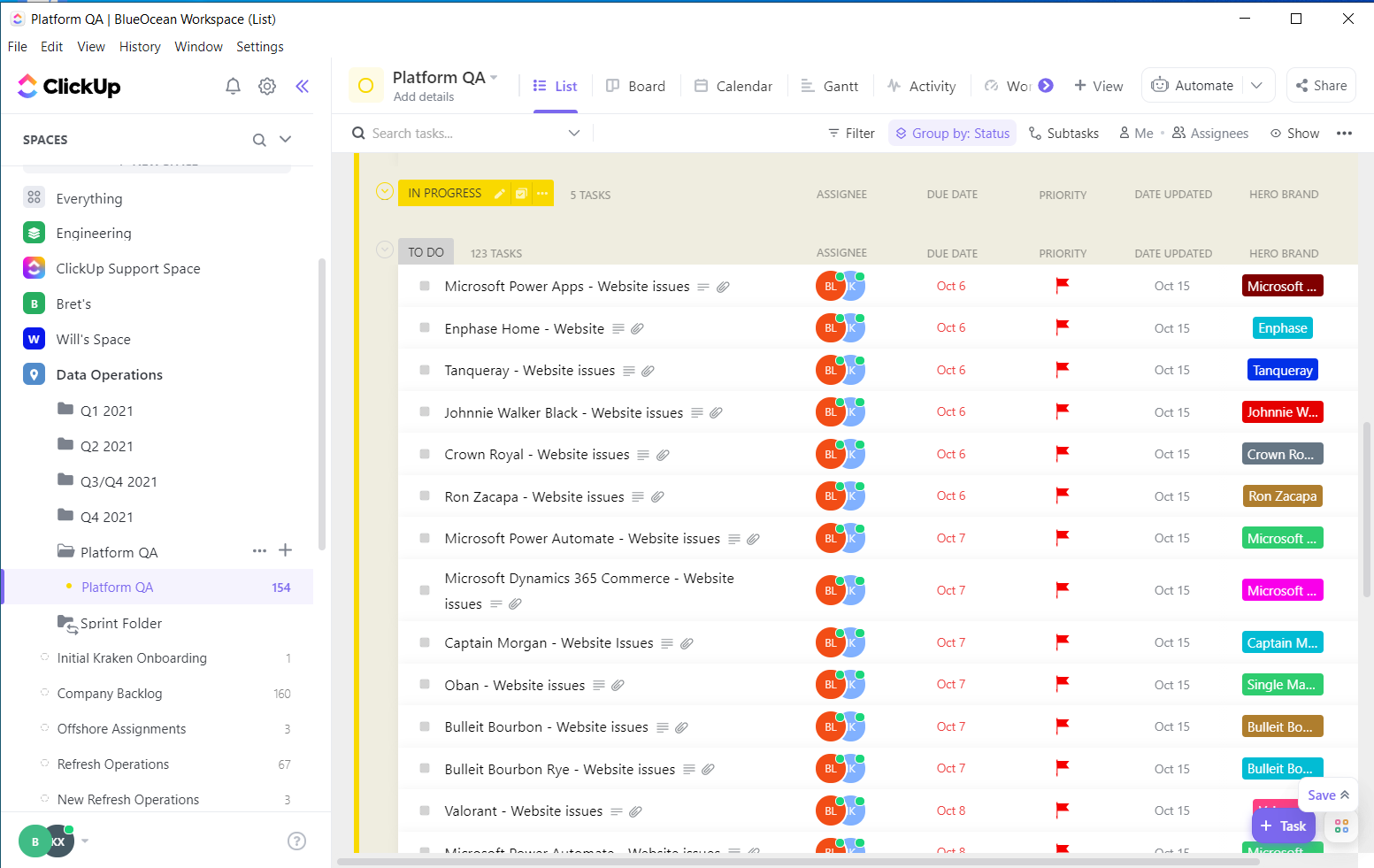Screen dimensions: 1374x868
Task: Toggle status box of Ron Zacapa task
Action: [x=425, y=495]
